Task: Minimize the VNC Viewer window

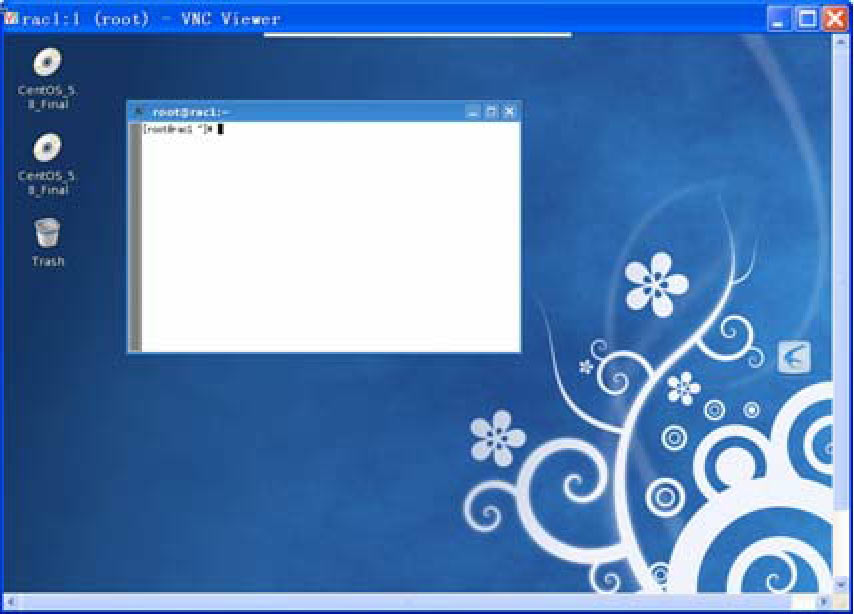Action: (x=779, y=19)
